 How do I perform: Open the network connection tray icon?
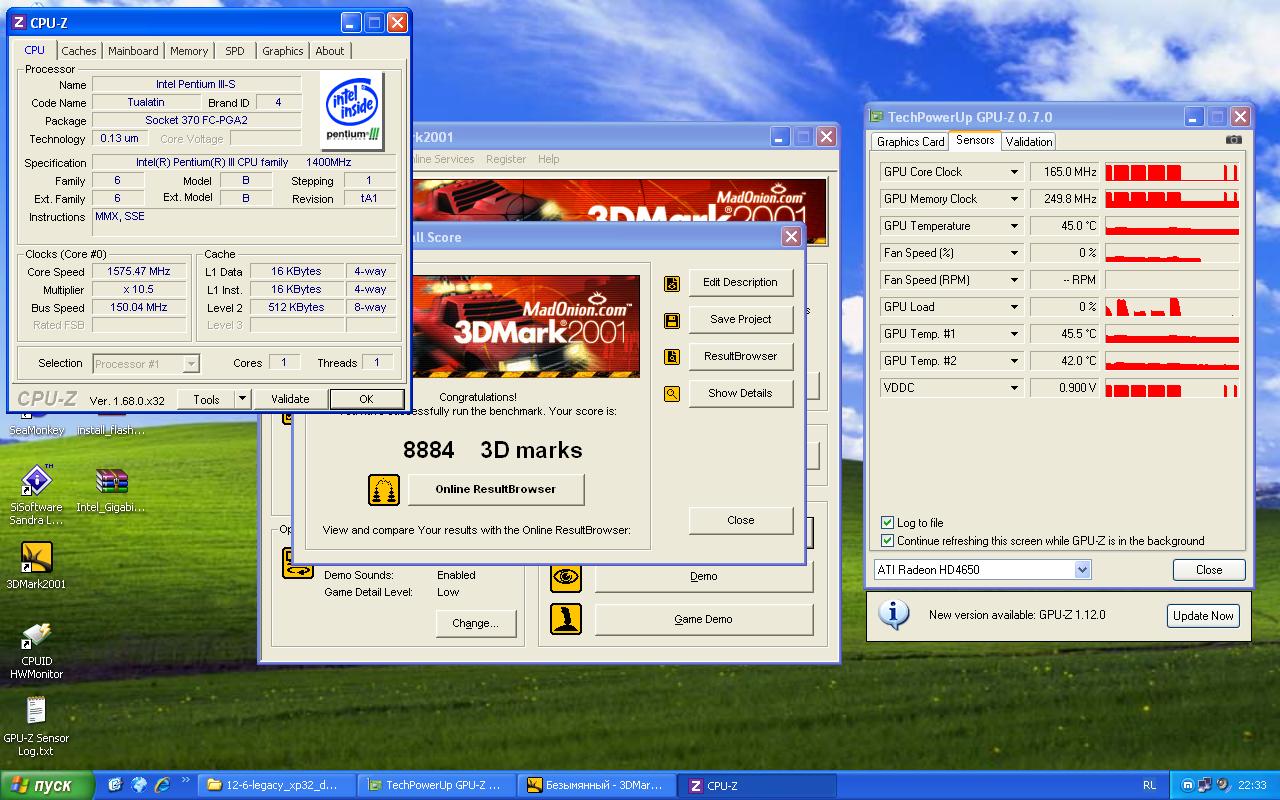pos(1204,785)
